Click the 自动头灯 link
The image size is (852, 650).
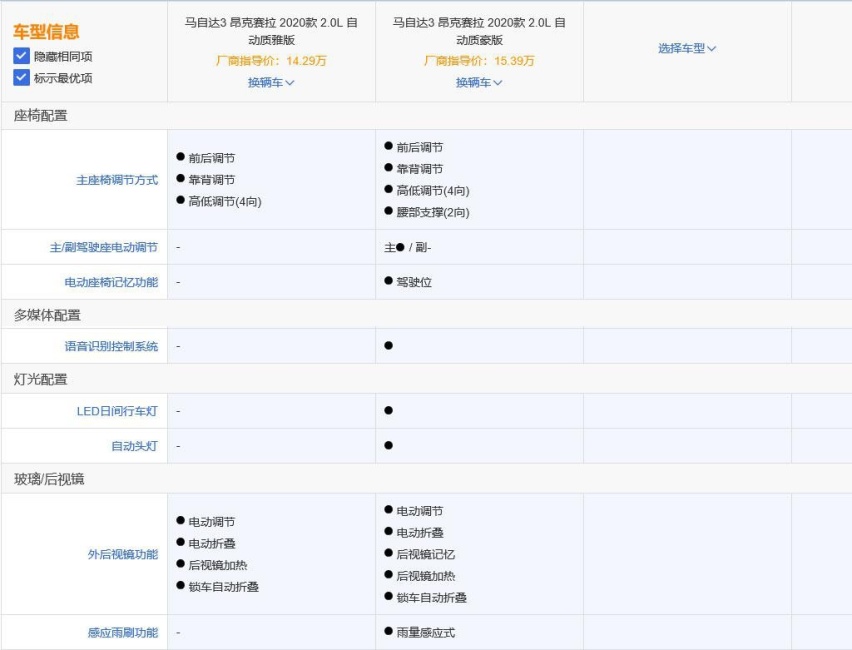pos(134,446)
